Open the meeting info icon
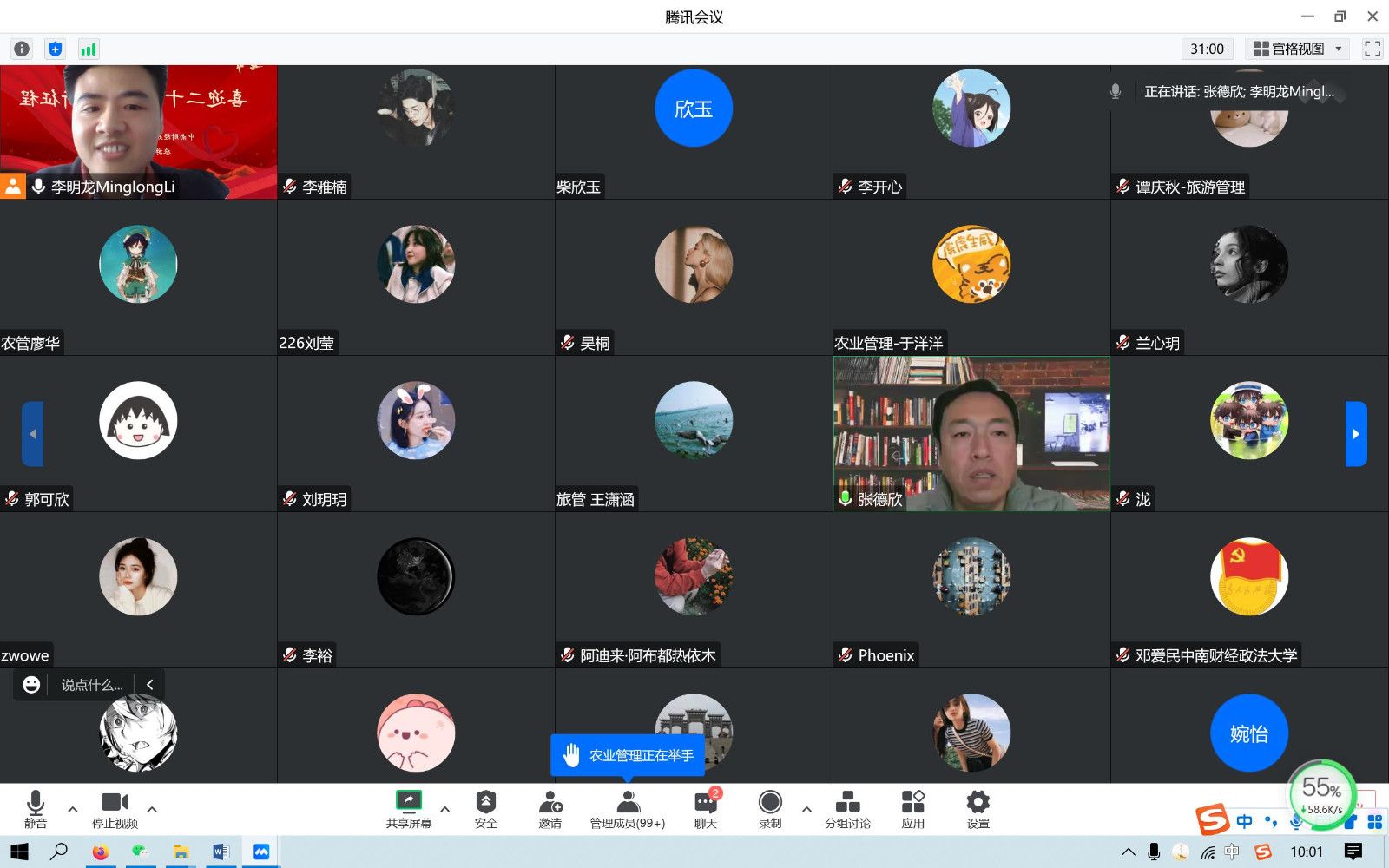This screenshot has width=1389, height=868. coord(22,49)
